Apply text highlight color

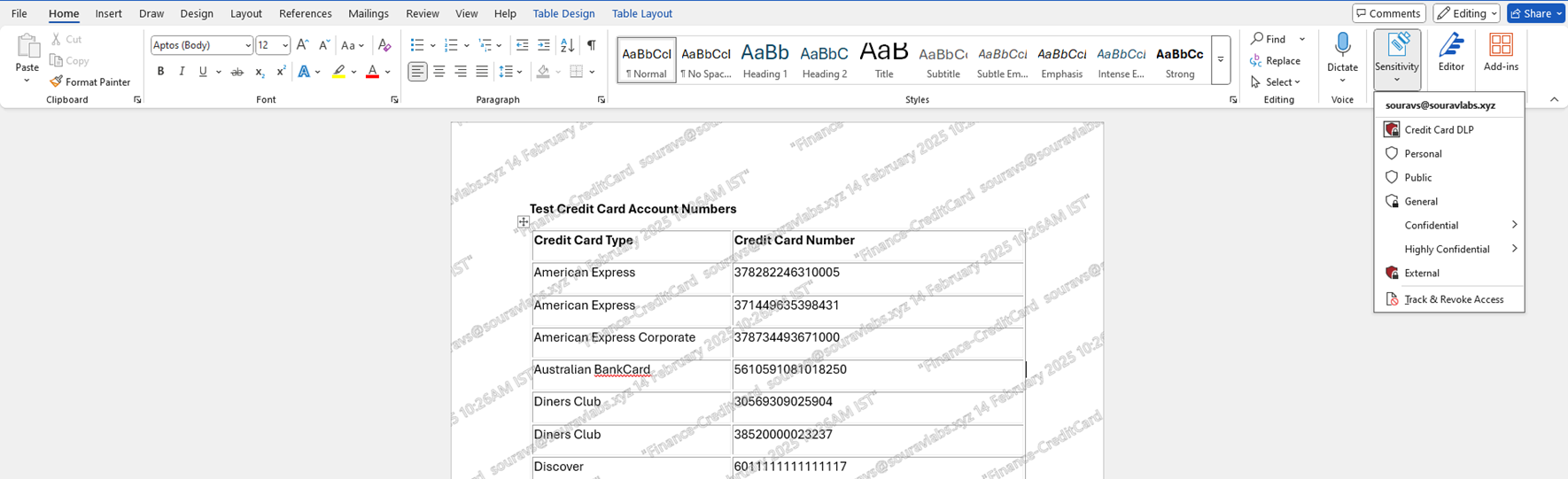pos(338,72)
